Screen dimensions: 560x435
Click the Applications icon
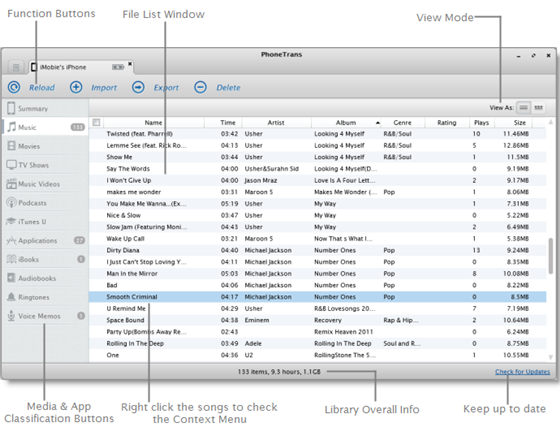pyautogui.click(x=11, y=240)
